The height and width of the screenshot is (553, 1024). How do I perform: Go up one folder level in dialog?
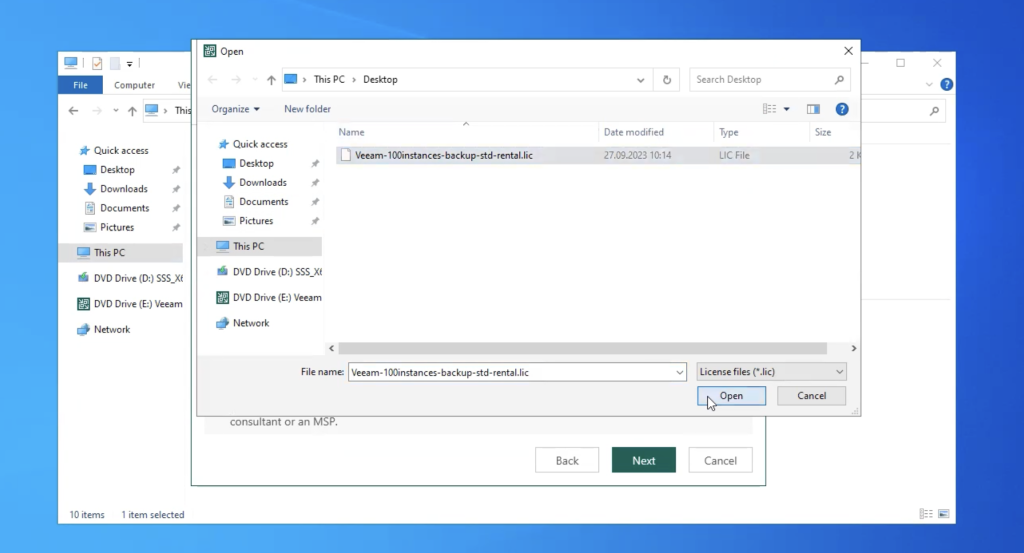pos(271,80)
